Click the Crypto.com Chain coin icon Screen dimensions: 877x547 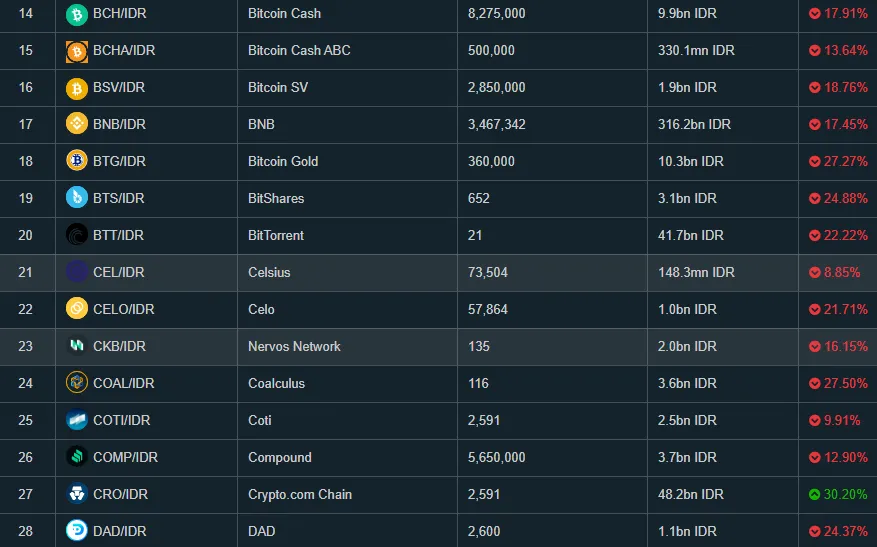pos(77,493)
